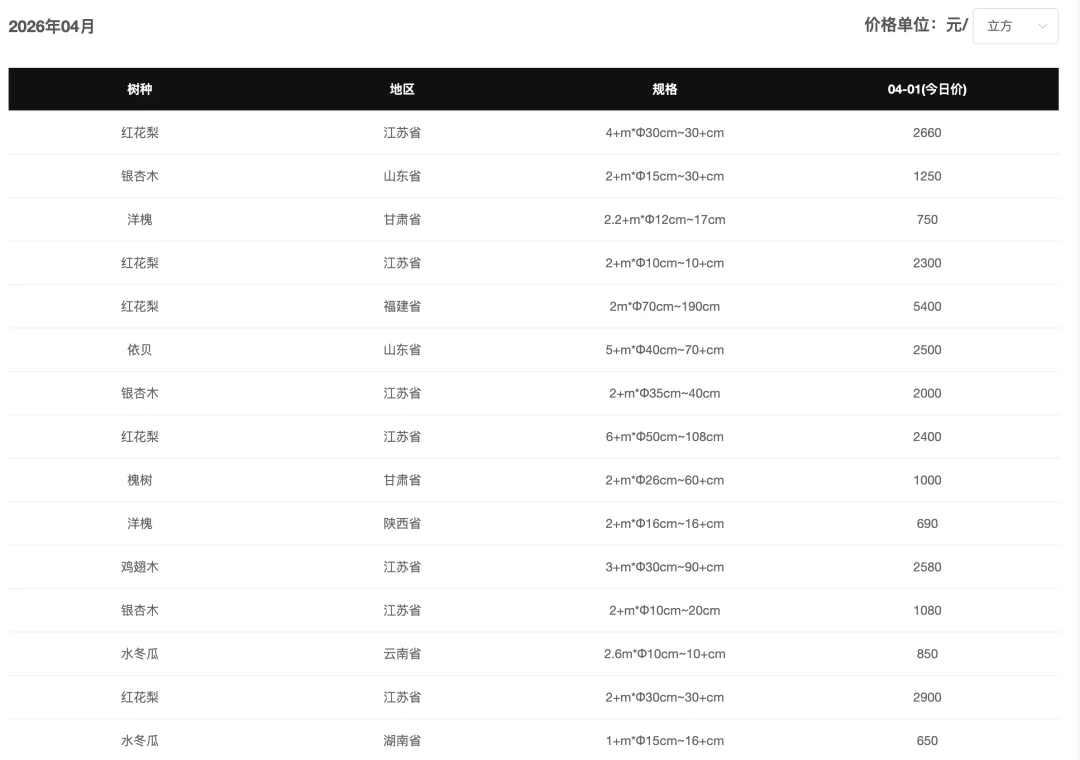This screenshot has height=760, width=1080.
Task: Click 云南省 region cell
Action: [402, 653]
